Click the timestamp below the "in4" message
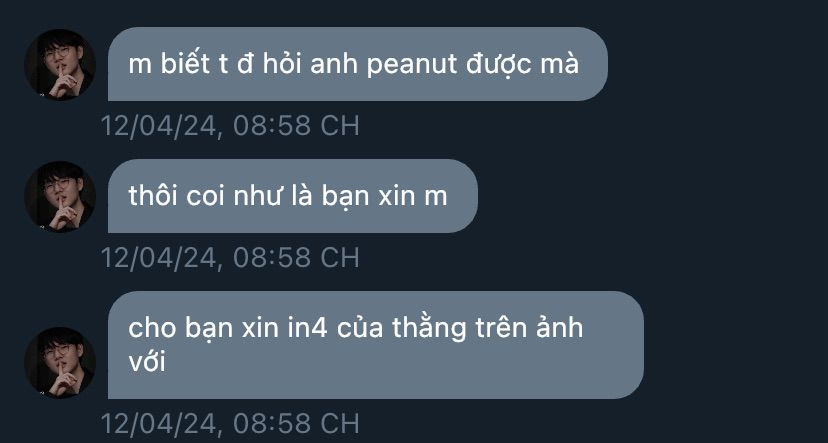This screenshot has width=828, height=443. click(x=230, y=423)
